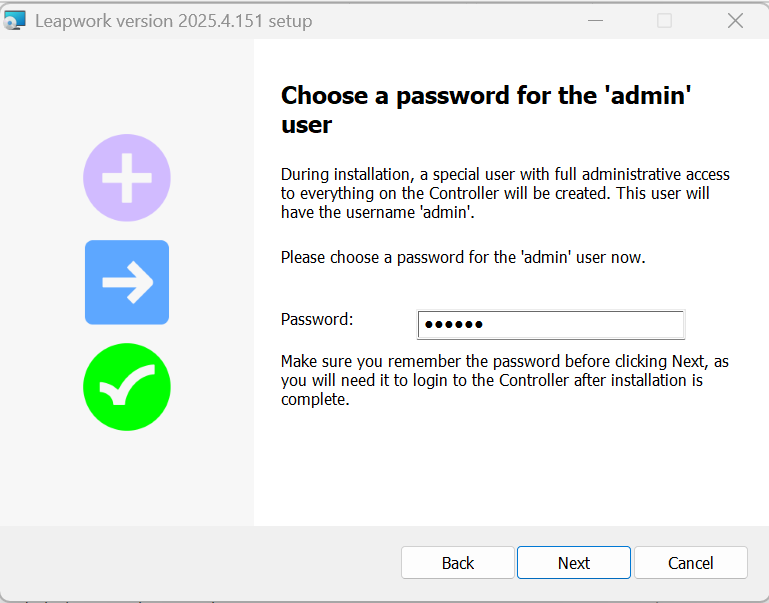The height and width of the screenshot is (603, 769).
Task: Click the 'Make sure you remember' reminder text
Action: (x=505, y=380)
